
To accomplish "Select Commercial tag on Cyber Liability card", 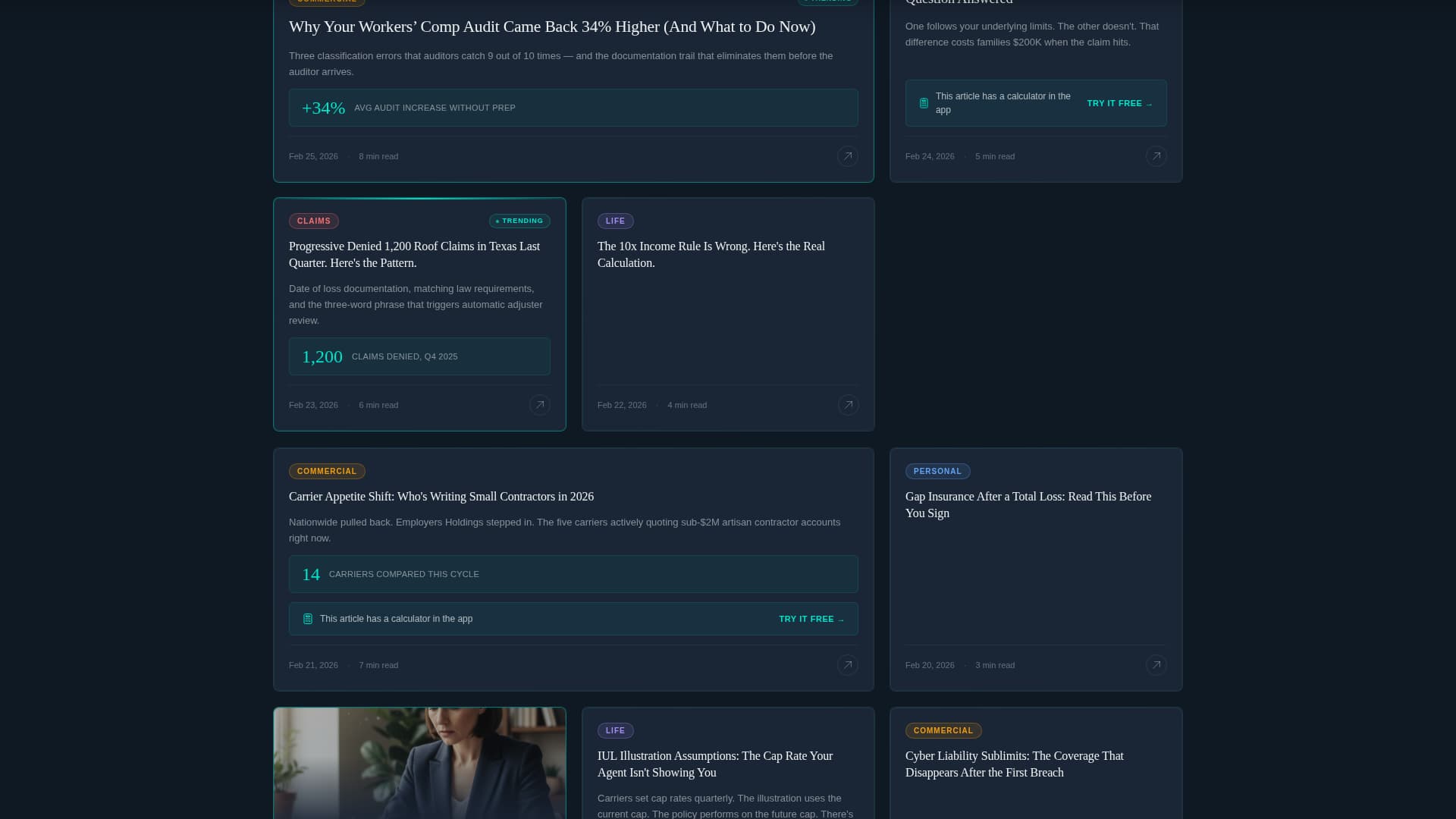I will [943, 731].
